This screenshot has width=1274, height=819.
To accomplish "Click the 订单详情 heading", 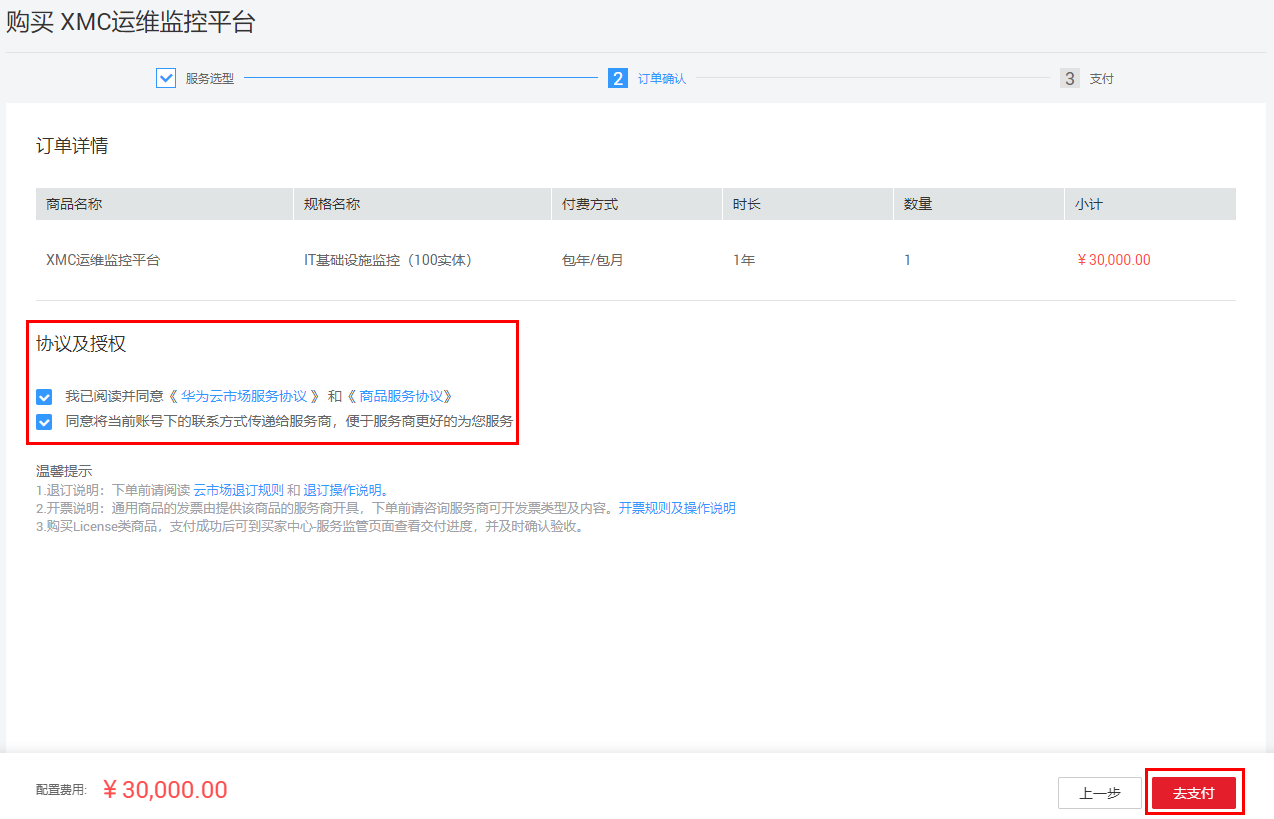I will coord(72,146).
